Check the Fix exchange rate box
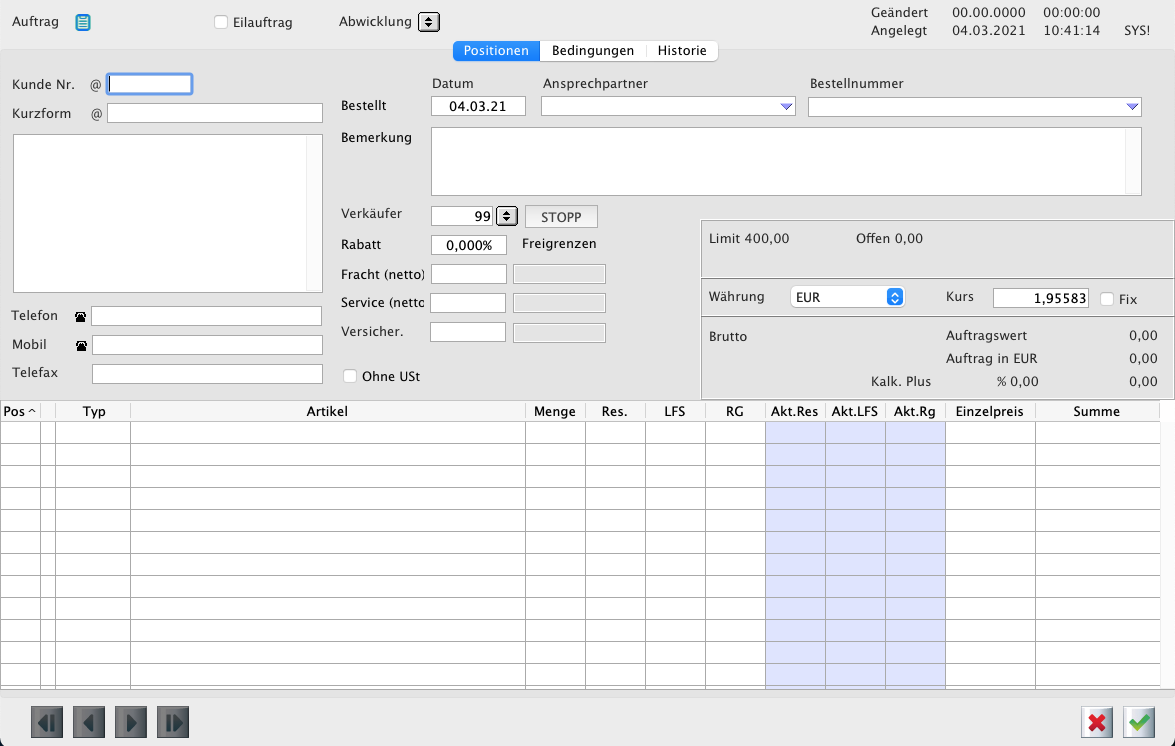The image size is (1175, 746). pos(1107,299)
